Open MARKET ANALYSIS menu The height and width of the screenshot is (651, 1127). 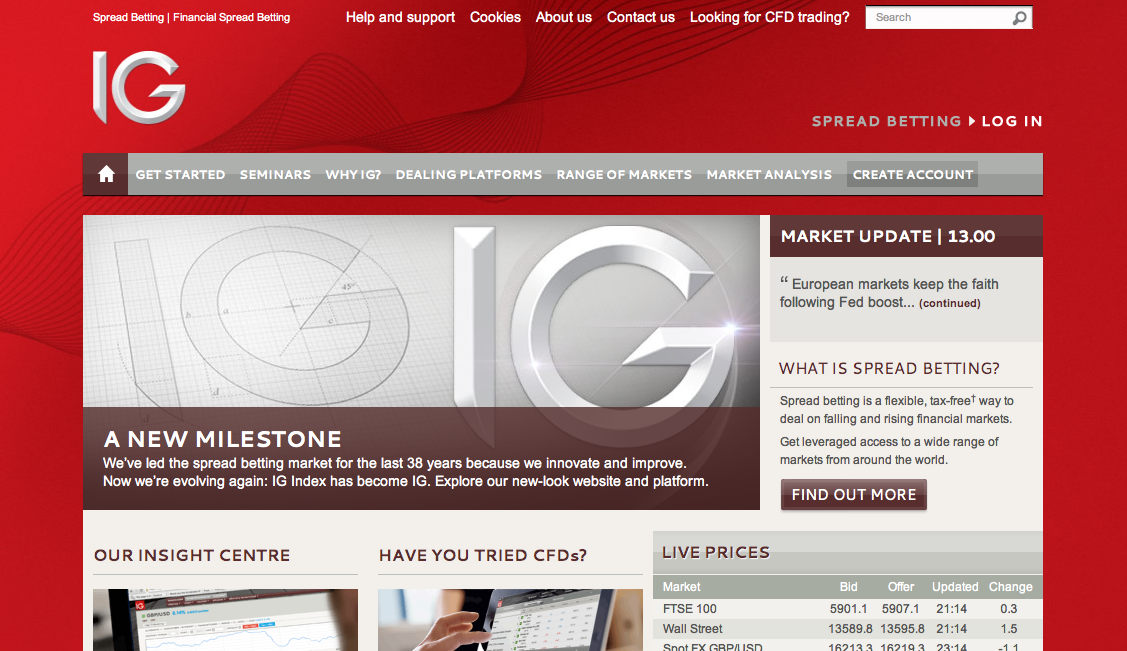coord(769,175)
